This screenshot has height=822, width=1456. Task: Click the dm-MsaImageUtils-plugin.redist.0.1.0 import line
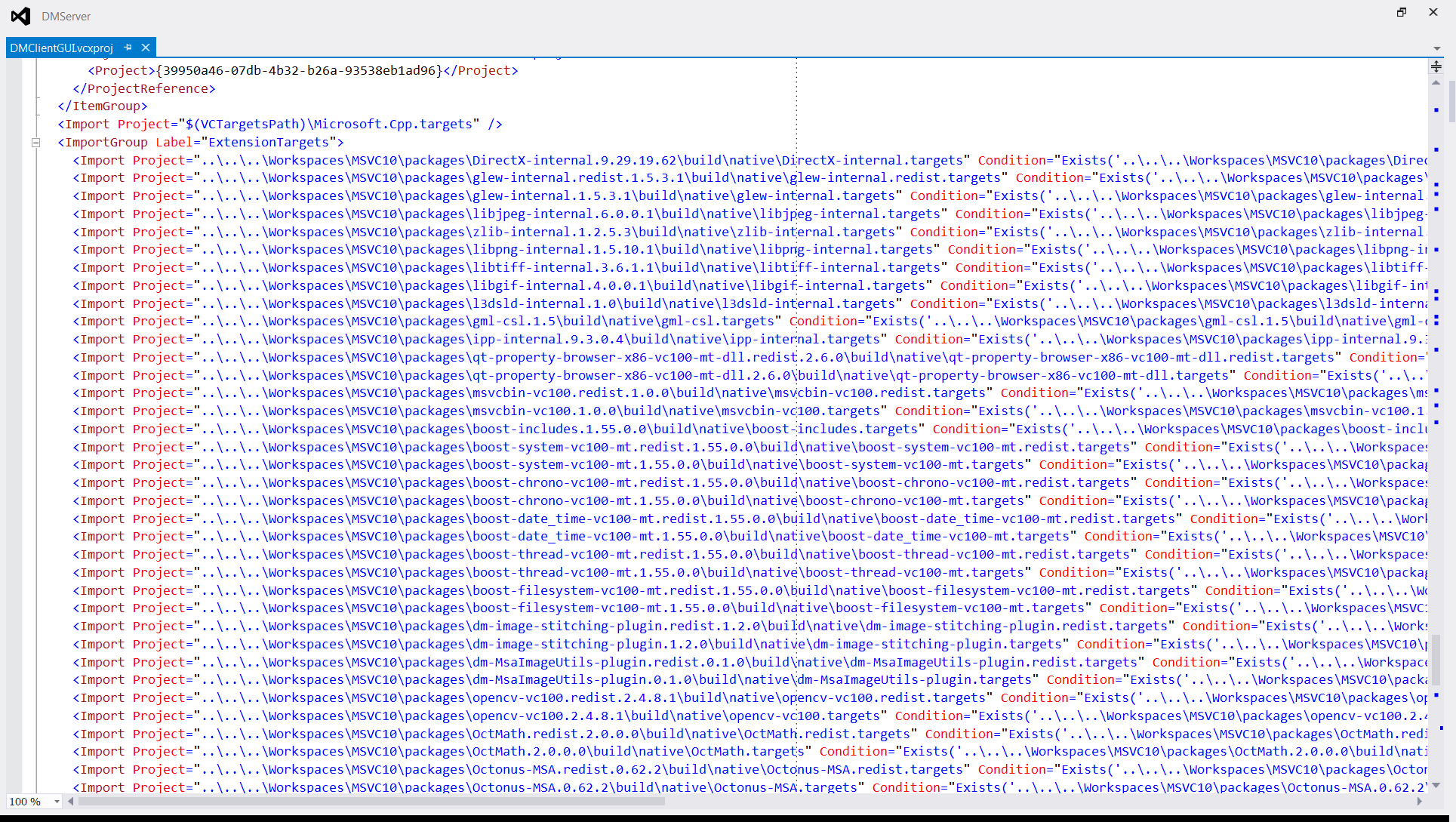pyautogui.click(x=750, y=662)
